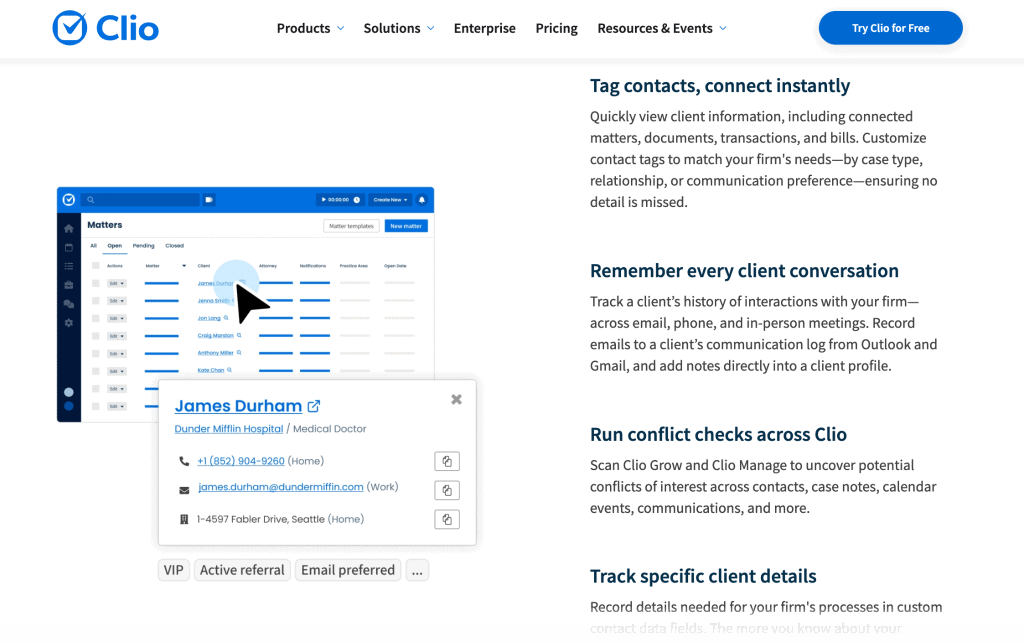Switch to the Closed tab
1024x643 pixels.
tap(174, 246)
